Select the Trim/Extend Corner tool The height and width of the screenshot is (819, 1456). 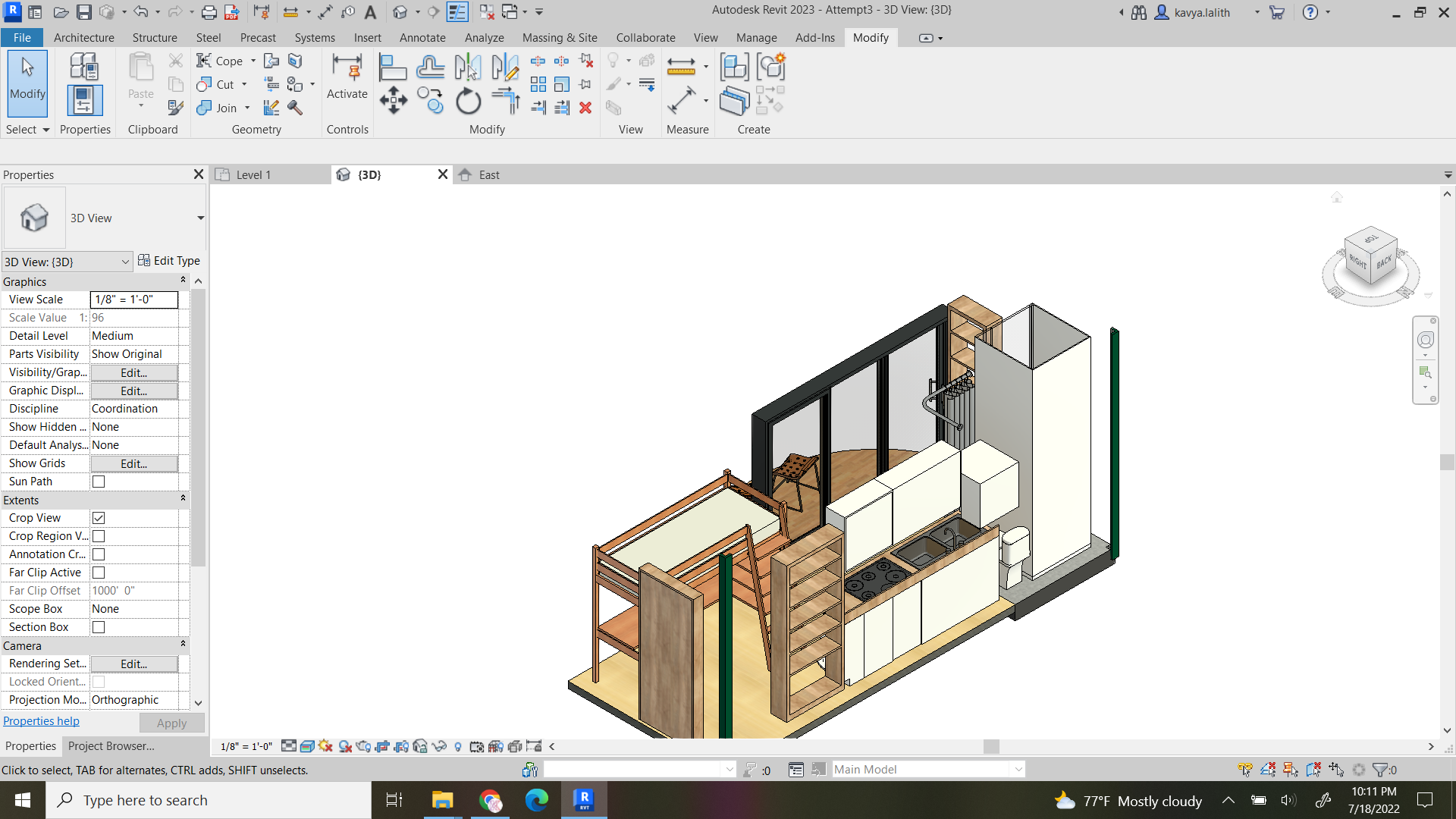click(x=505, y=99)
